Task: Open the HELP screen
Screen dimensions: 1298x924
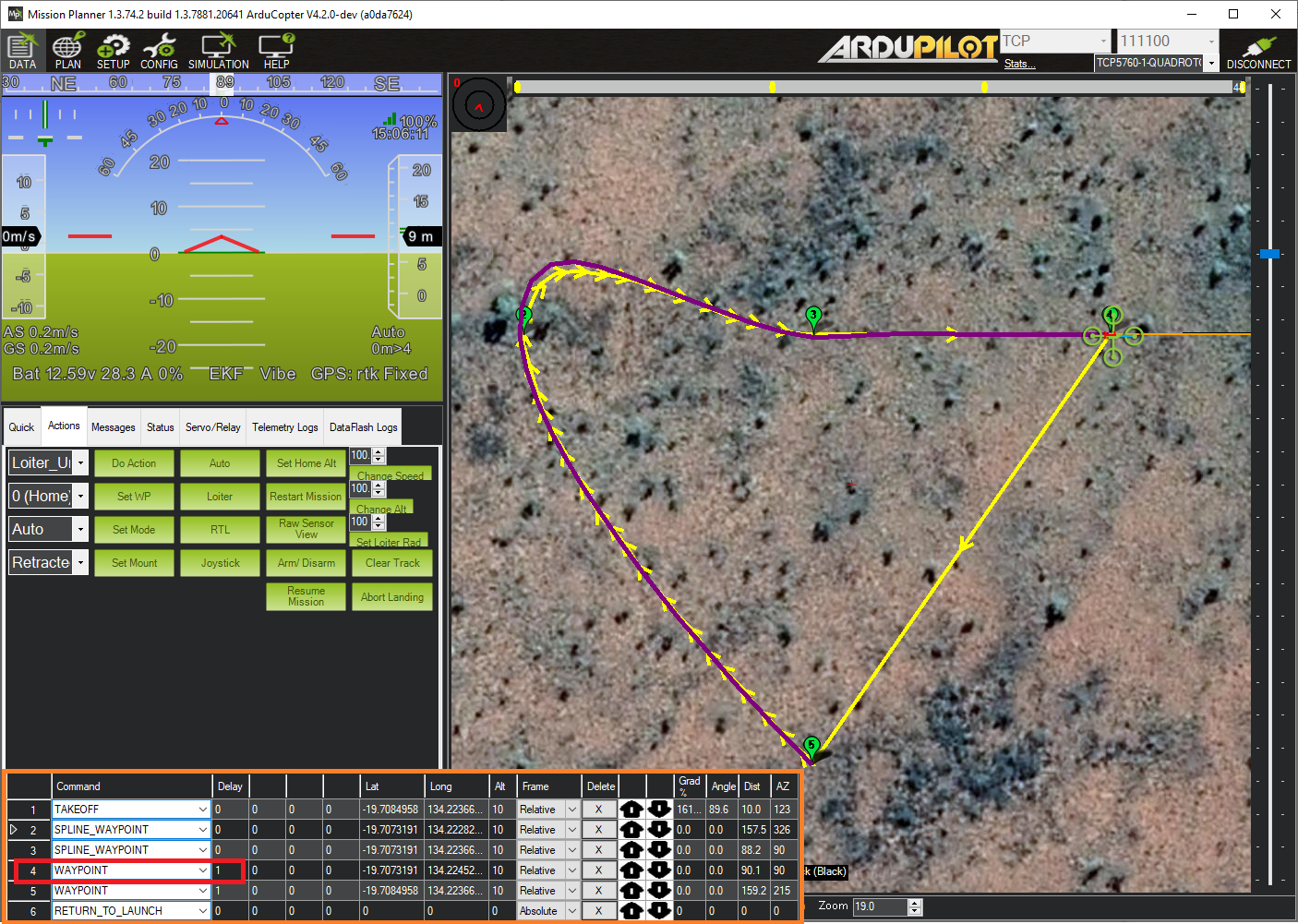Action: point(274,51)
